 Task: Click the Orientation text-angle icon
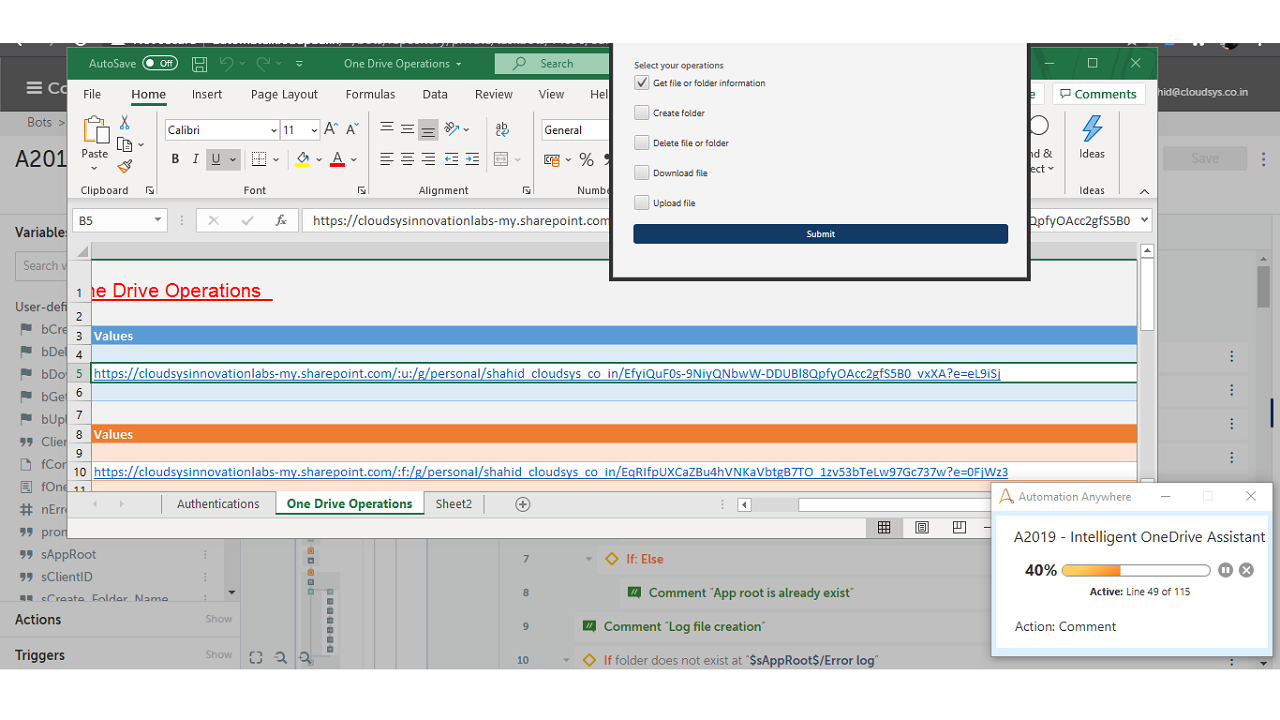point(452,129)
